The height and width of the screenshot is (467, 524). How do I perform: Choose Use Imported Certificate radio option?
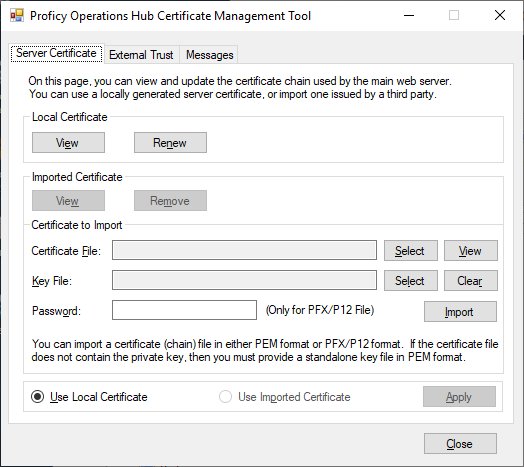284,397
